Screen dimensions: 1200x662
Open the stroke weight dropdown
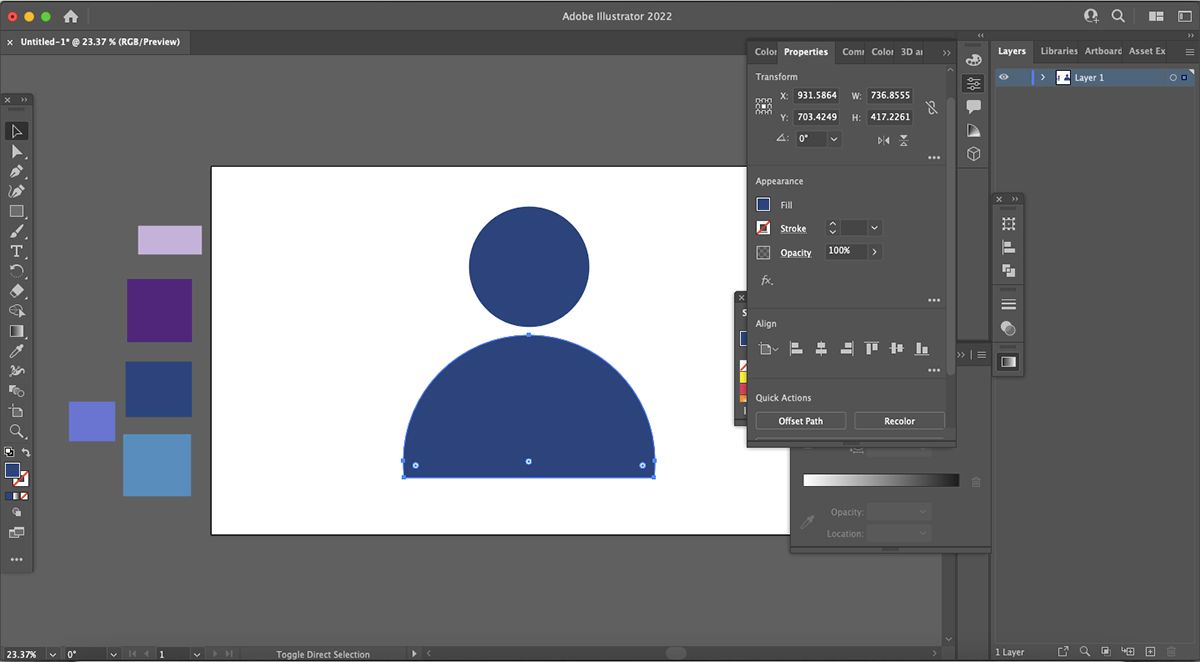875,228
